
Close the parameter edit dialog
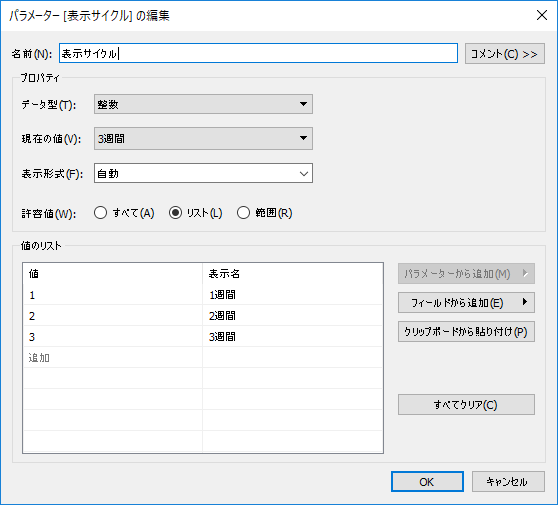542,15
